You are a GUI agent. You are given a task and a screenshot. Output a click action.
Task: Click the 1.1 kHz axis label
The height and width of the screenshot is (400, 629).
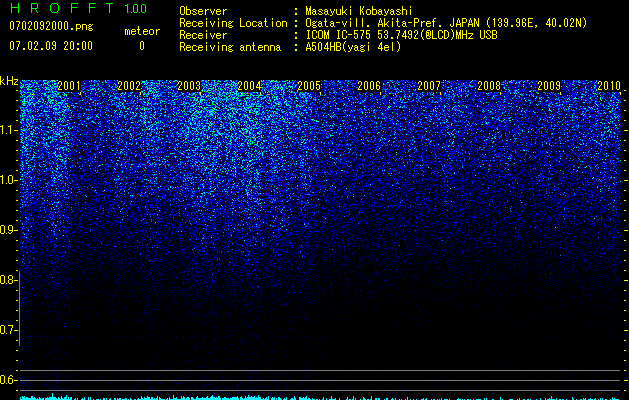(7, 130)
